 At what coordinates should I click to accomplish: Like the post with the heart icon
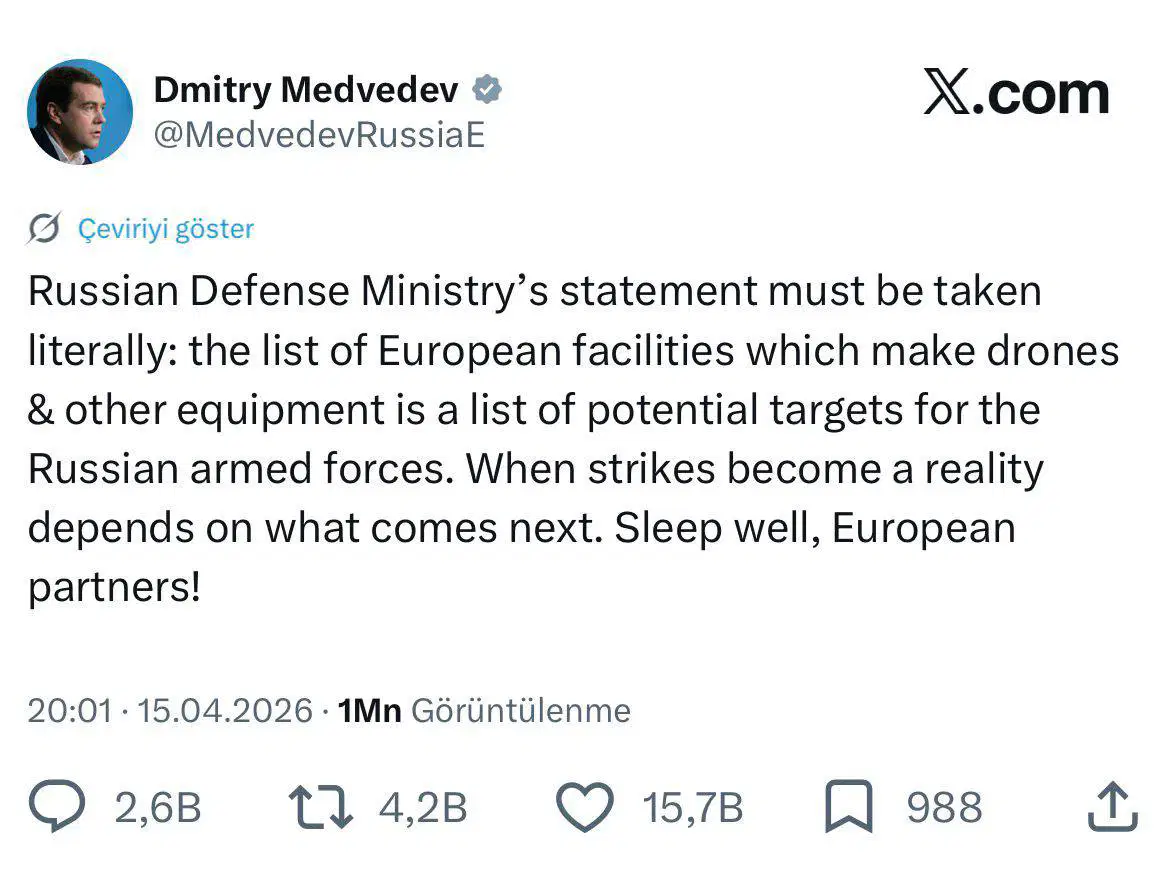584,808
